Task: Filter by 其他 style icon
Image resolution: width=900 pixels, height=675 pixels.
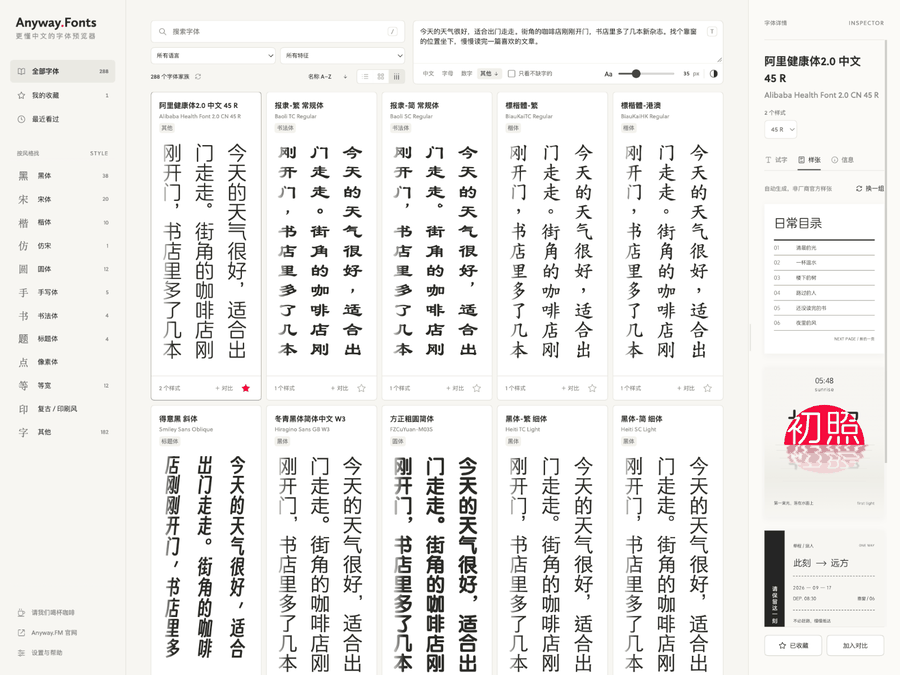Action: coord(23,432)
